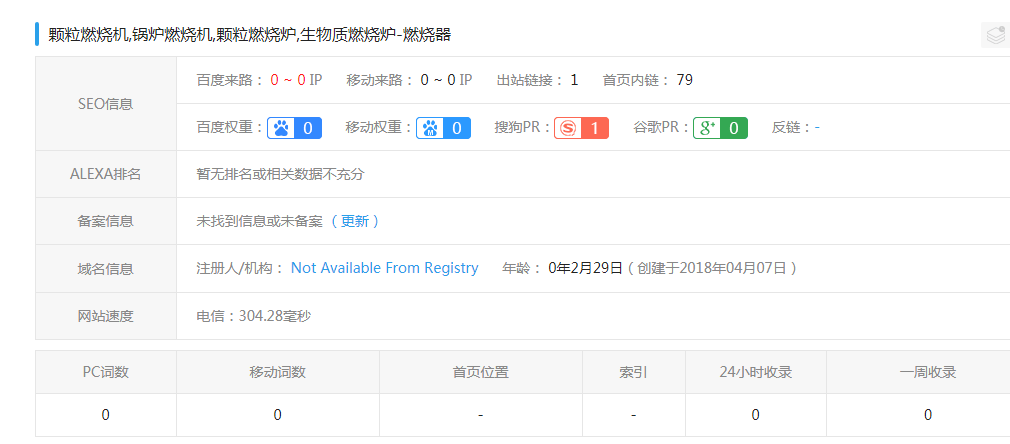The image size is (1010, 444).
Task: Click the Sogou S icon beside 搜狗PR
Action: pyautogui.click(x=568, y=128)
